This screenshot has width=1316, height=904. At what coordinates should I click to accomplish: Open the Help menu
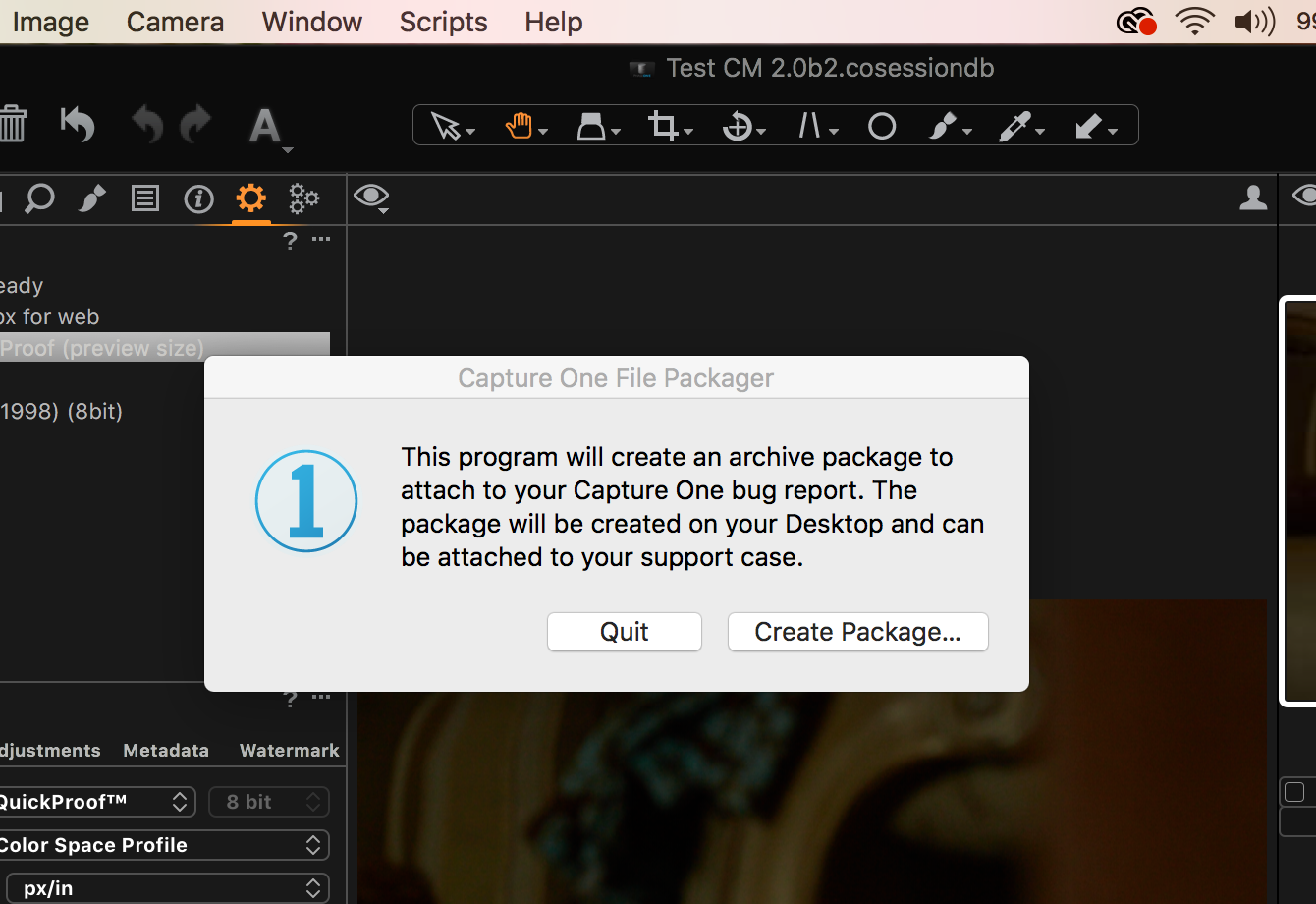pos(553,22)
